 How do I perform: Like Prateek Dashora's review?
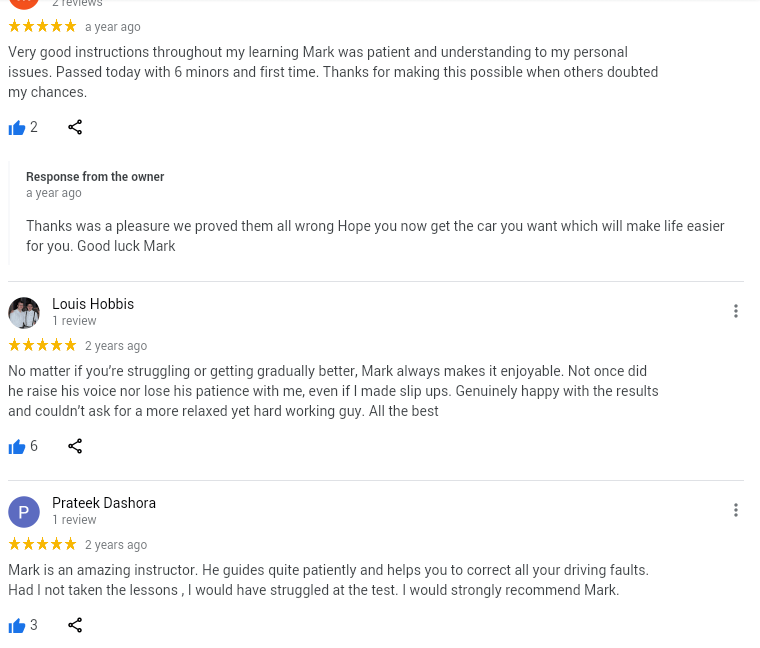coord(17,626)
